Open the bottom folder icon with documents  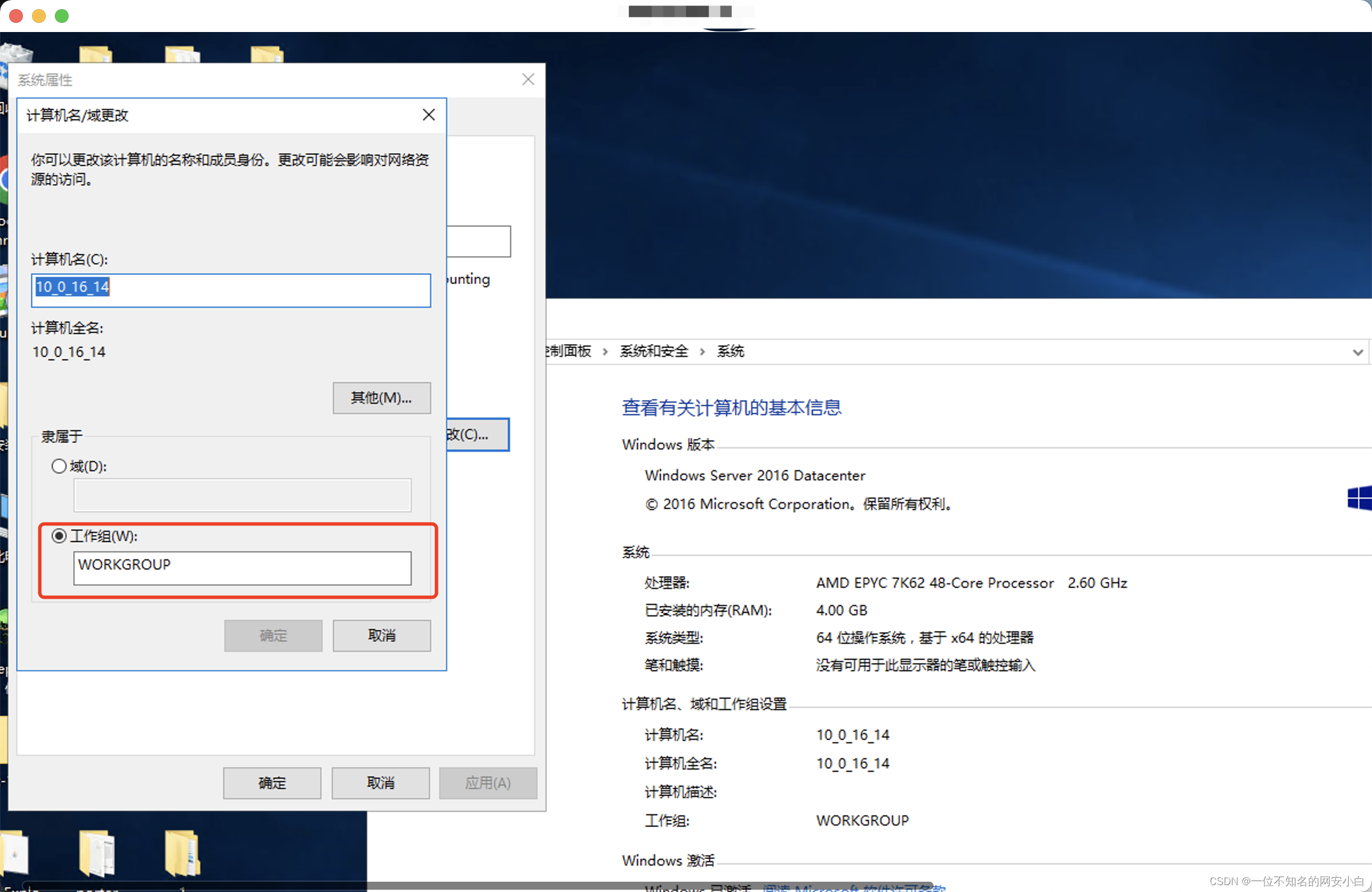97,853
